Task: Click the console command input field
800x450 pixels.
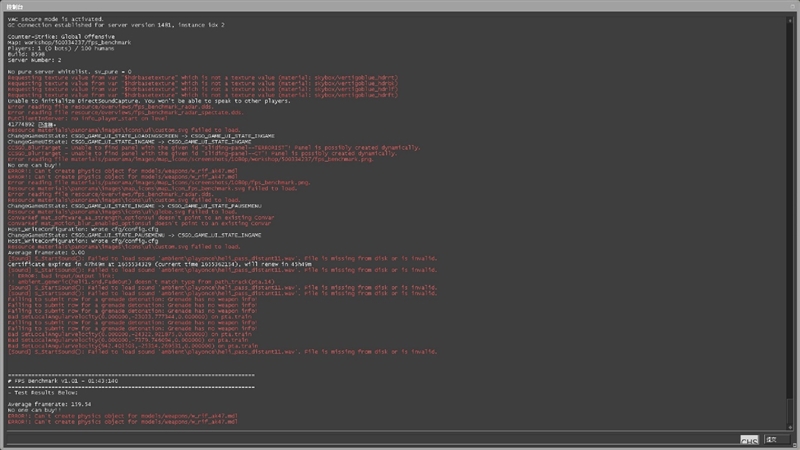Action: click(x=370, y=439)
